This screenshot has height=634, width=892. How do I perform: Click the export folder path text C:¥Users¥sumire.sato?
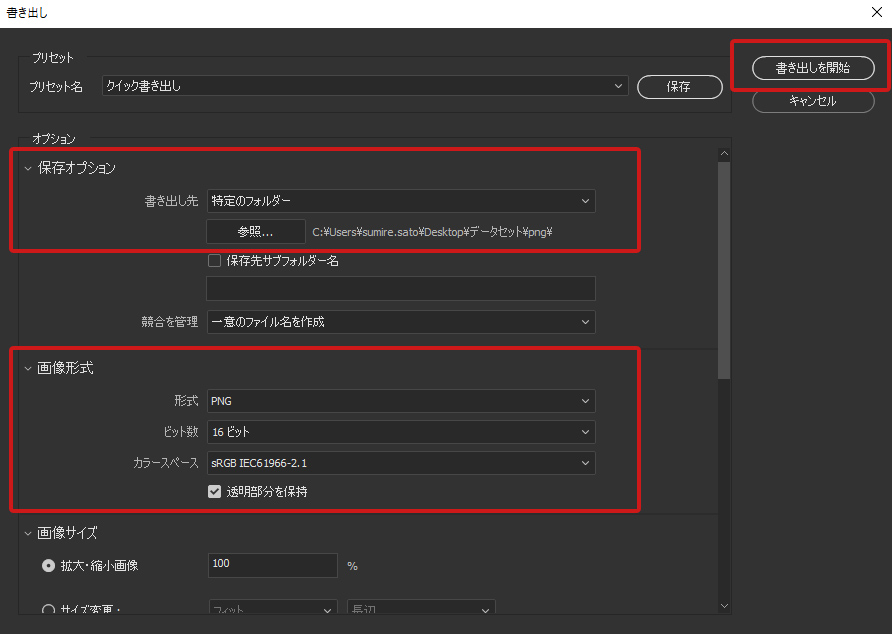click(432, 232)
